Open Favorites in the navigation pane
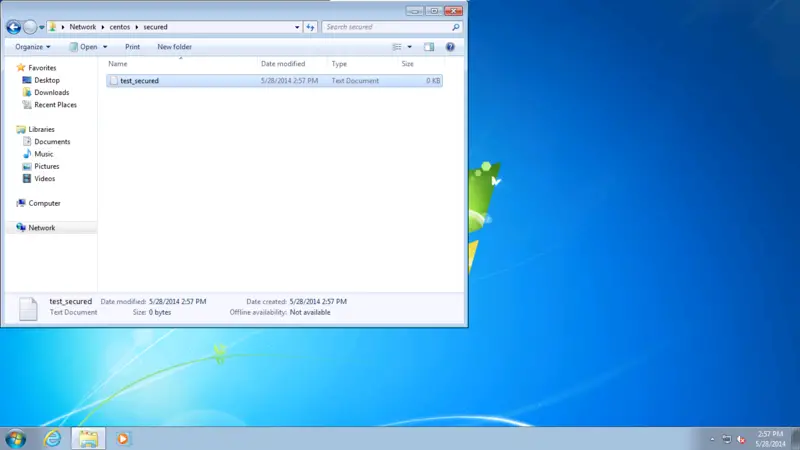This screenshot has height=450, width=800. tap(42, 68)
